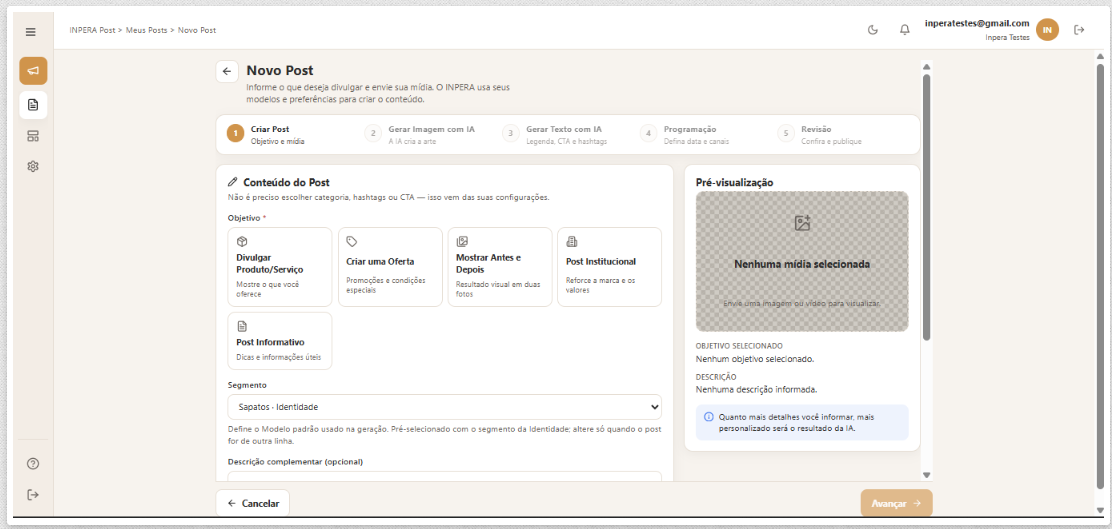Viewport: 1112px width, 529px height.
Task: Click the Nenhuma mídia selecionada preview area
Action: pos(802,261)
